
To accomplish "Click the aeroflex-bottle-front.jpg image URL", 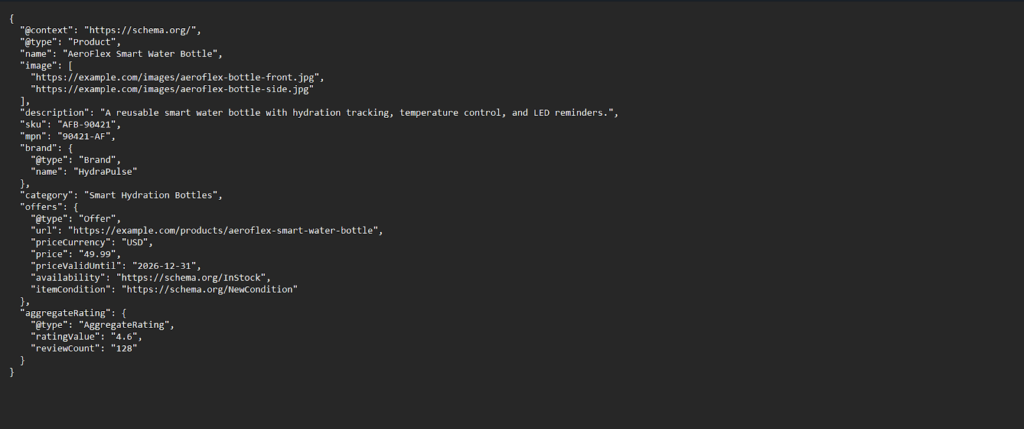I will (178, 77).
